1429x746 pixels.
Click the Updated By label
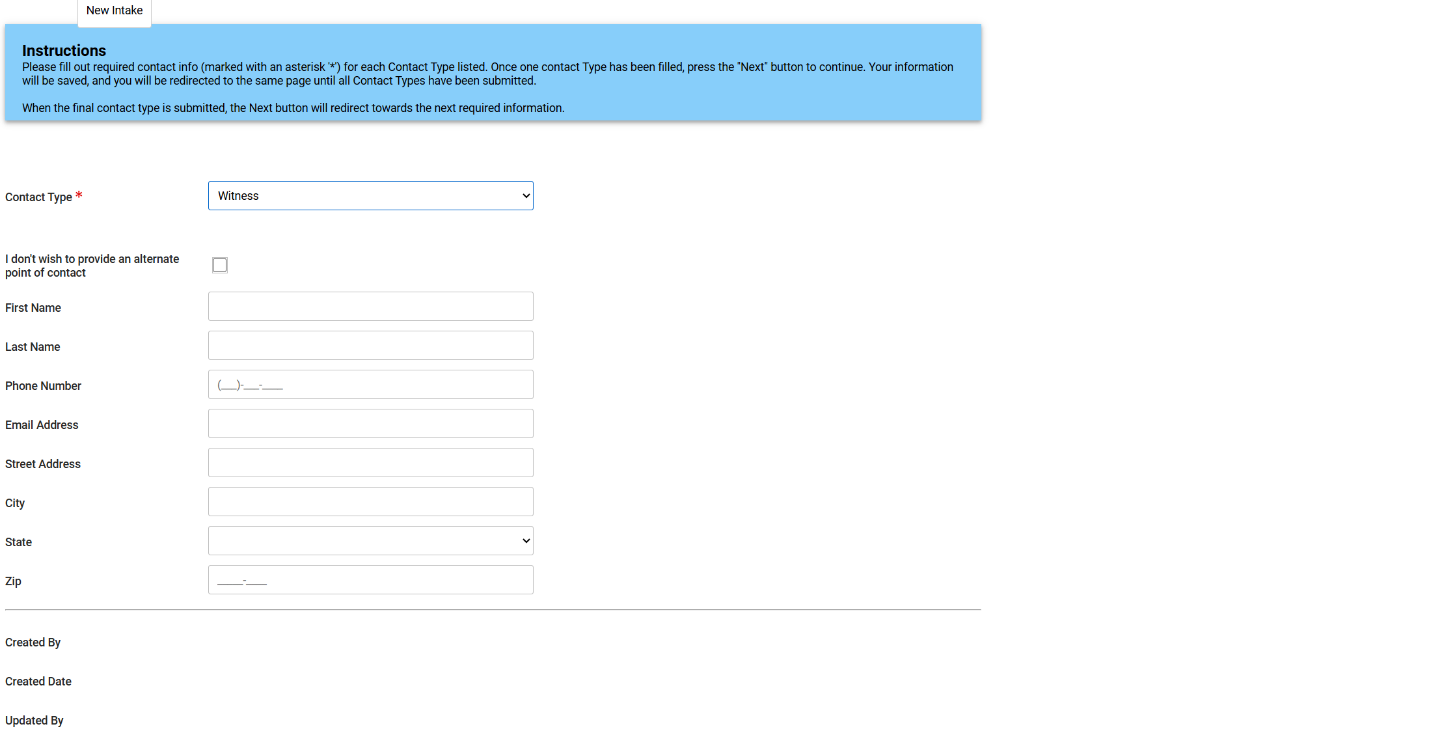pyautogui.click(x=34, y=721)
